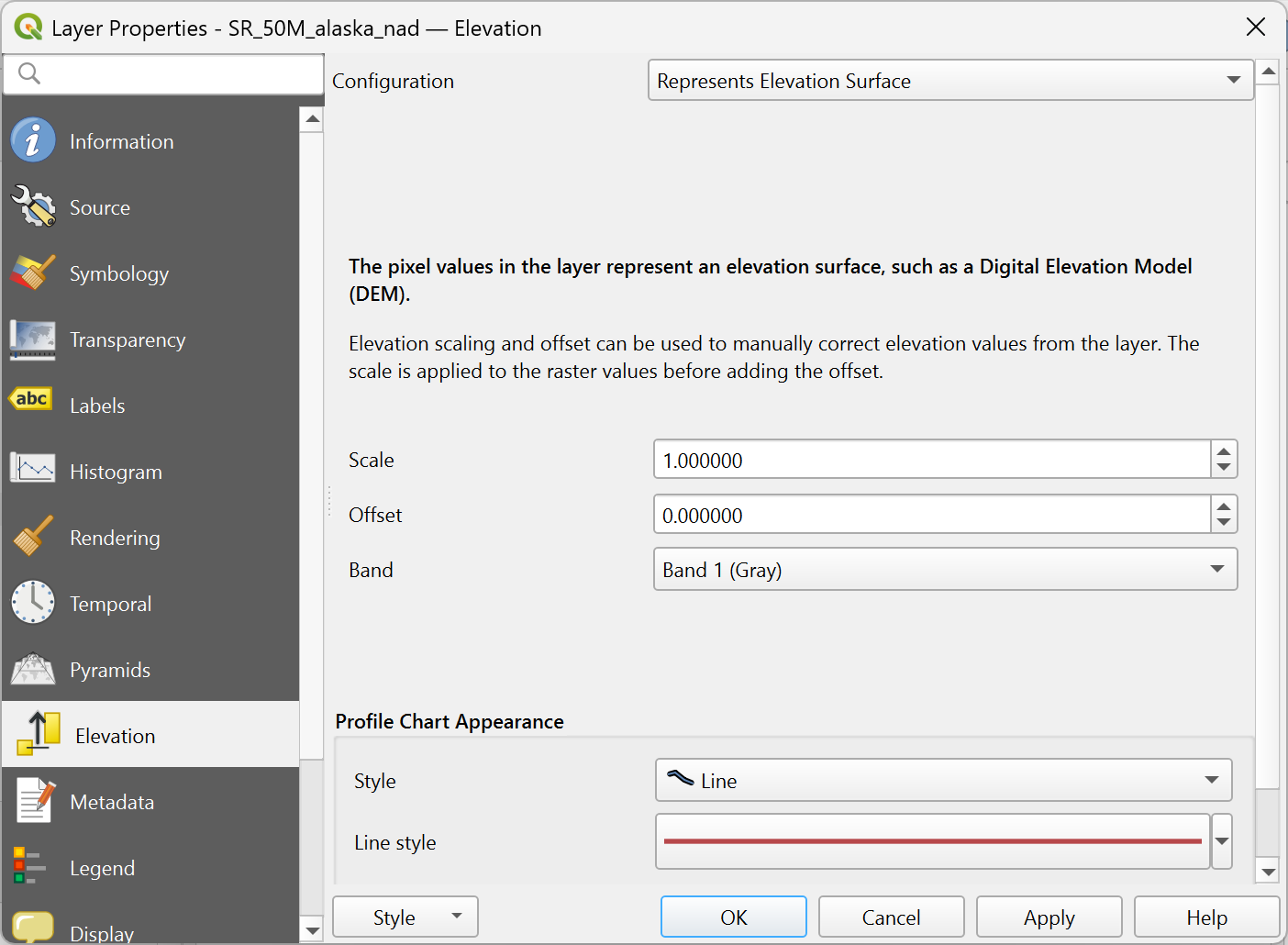This screenshot has width=1288, height=945.
Task: Click the Labels abc icon
Action: [x=31, y=400]
